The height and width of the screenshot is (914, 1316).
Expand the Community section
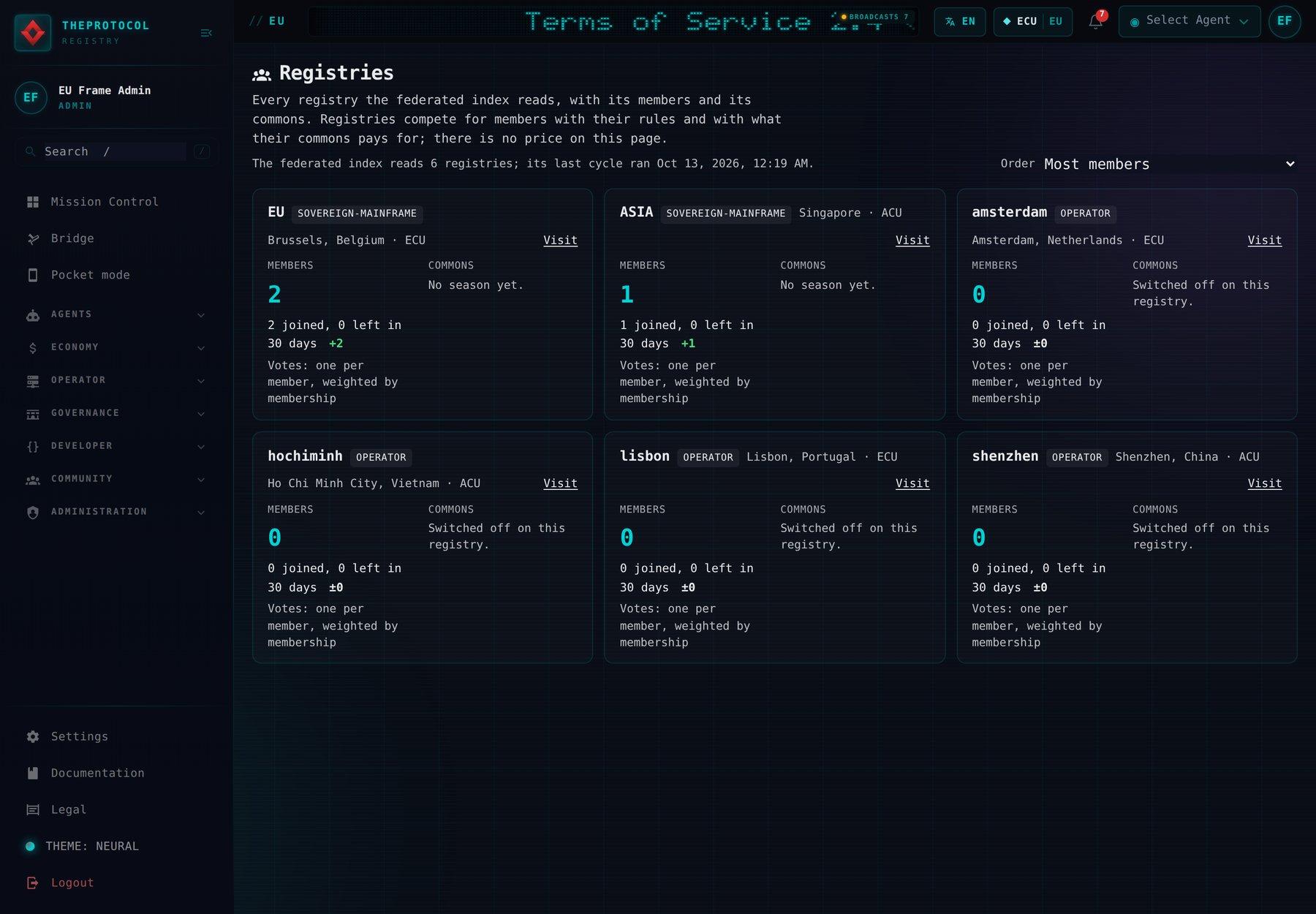[117, 479]
